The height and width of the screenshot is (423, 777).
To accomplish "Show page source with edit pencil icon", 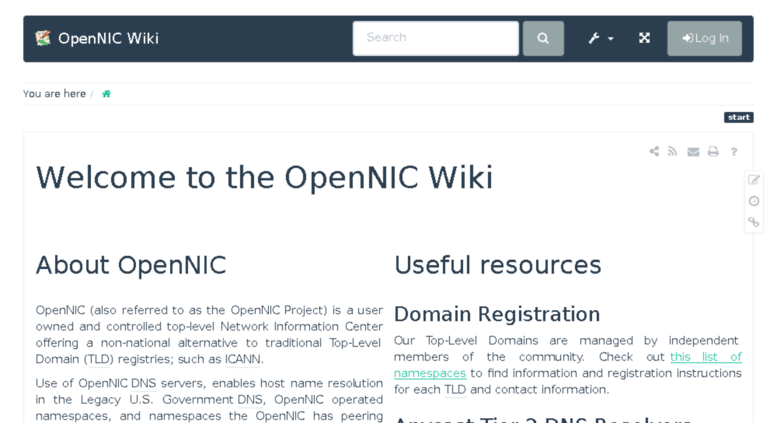I will click(754, 180).
